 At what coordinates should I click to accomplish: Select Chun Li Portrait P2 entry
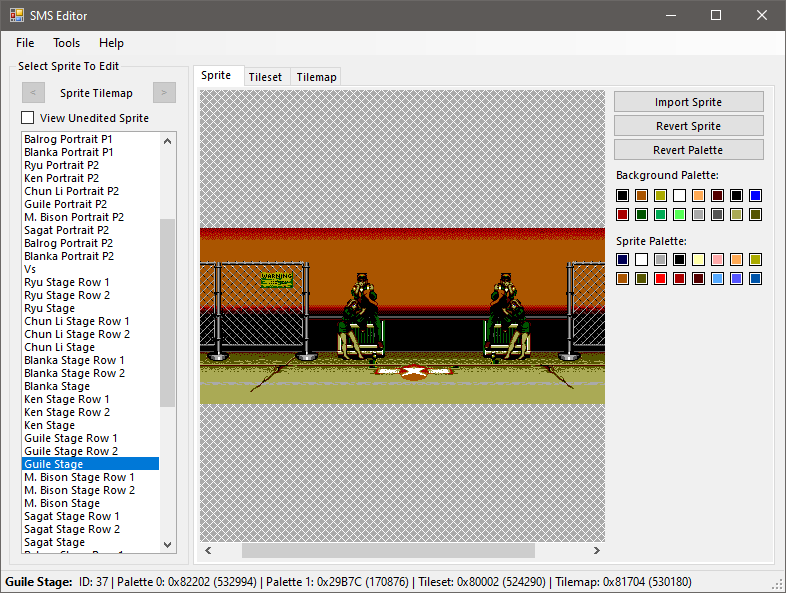tap(91, 191)
